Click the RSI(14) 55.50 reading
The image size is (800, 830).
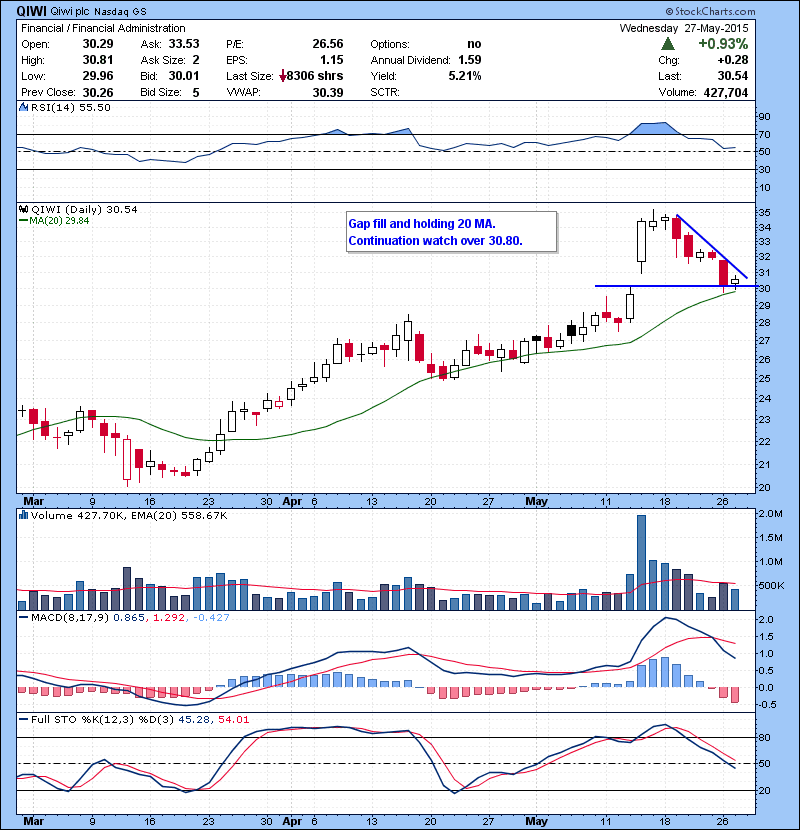(70, 107)
